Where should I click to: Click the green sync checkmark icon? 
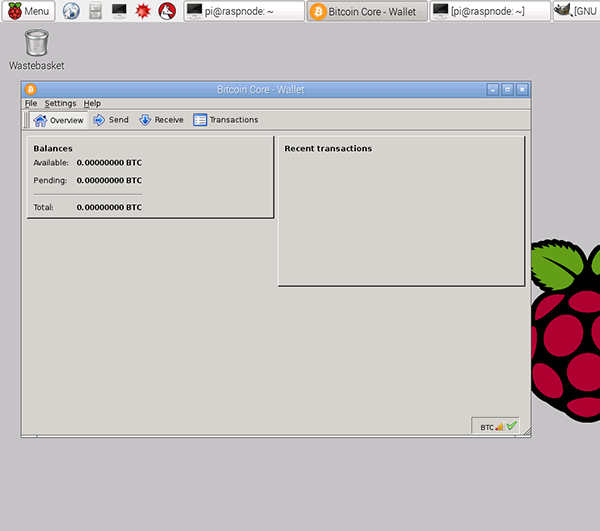tap(512, 425)
